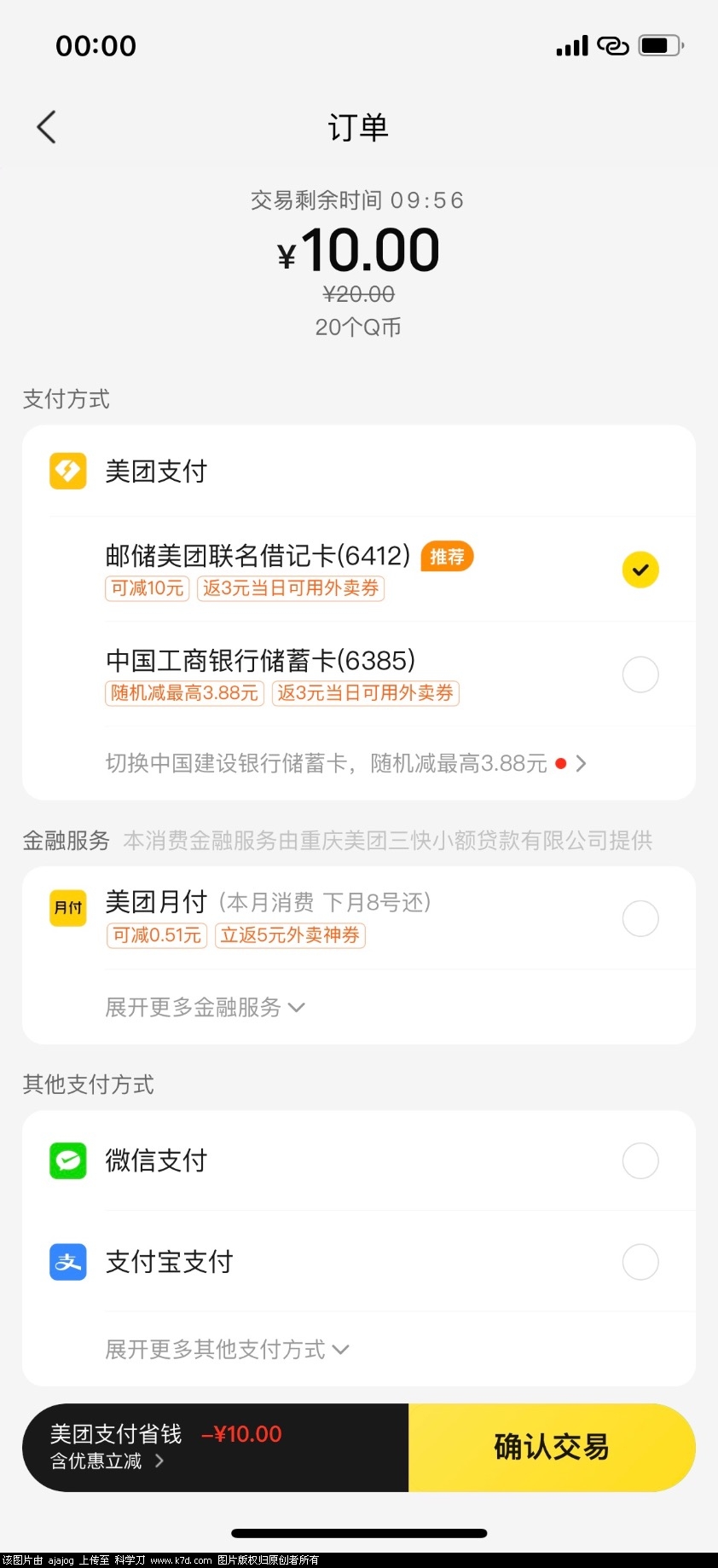
Task: Select the 美团月付 radio button
Action: (x=640, y=918)
